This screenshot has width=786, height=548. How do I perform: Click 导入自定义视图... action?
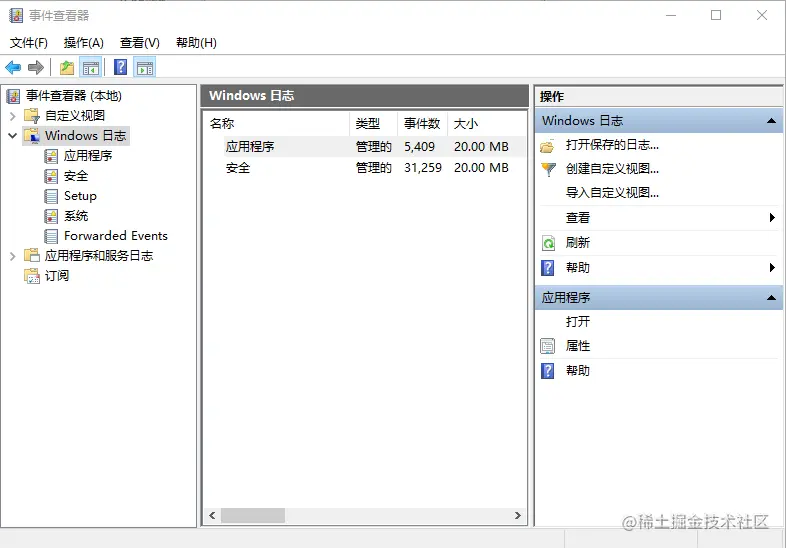point(612,193)
